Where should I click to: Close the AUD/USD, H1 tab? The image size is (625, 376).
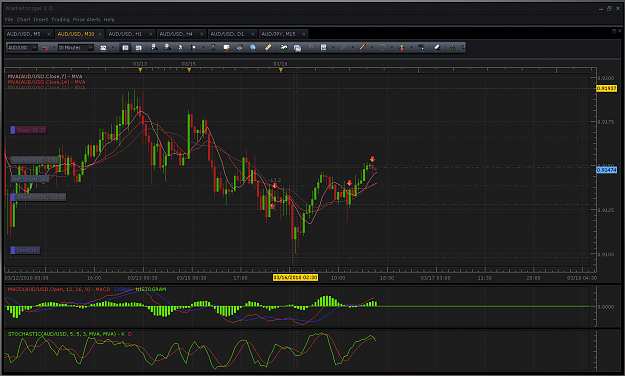tap(151, 34)
